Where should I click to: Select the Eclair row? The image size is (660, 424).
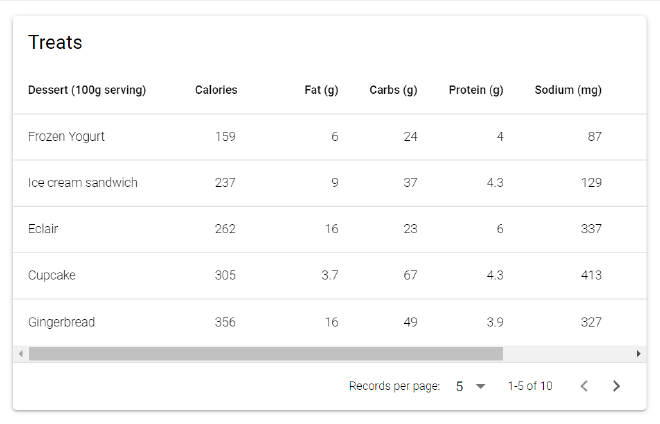click(x=43, y=229)
